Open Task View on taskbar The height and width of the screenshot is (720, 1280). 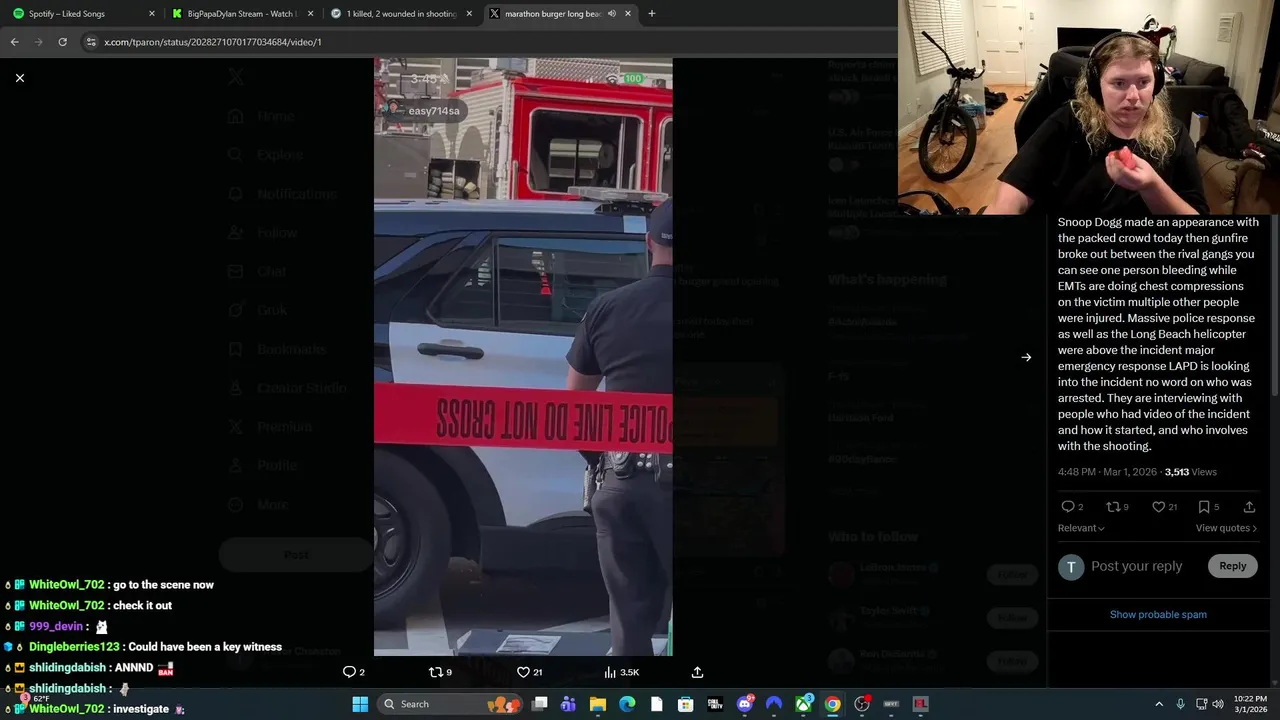click(x=540, y=704)
